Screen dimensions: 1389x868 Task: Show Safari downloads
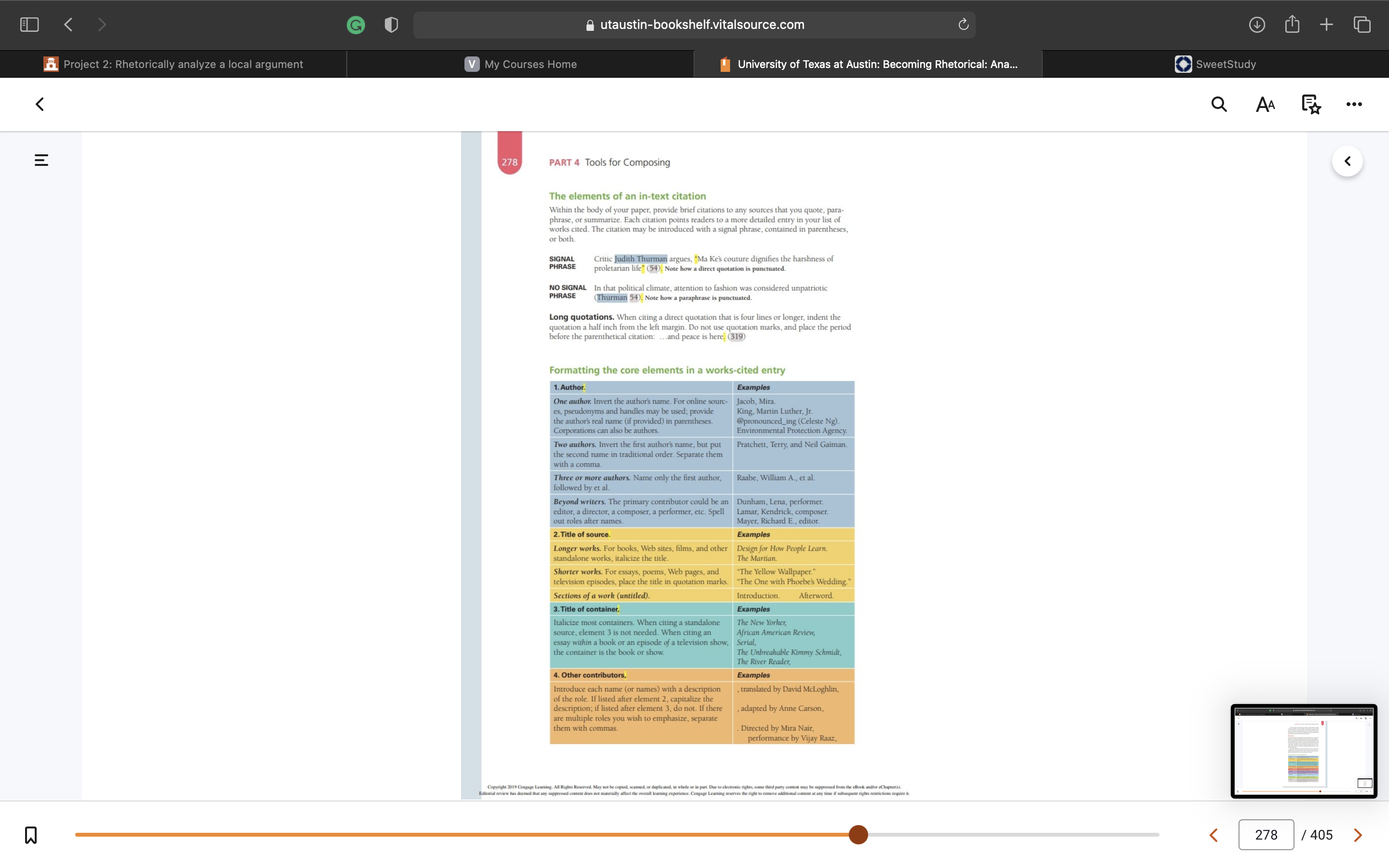click(x=1257, y=25)
